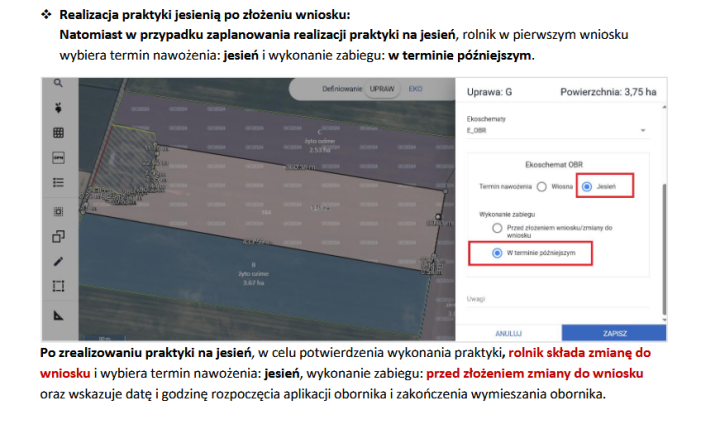The image size is (720, 444).
Task: Switch to the UPRAW tab
Action: 382,89
